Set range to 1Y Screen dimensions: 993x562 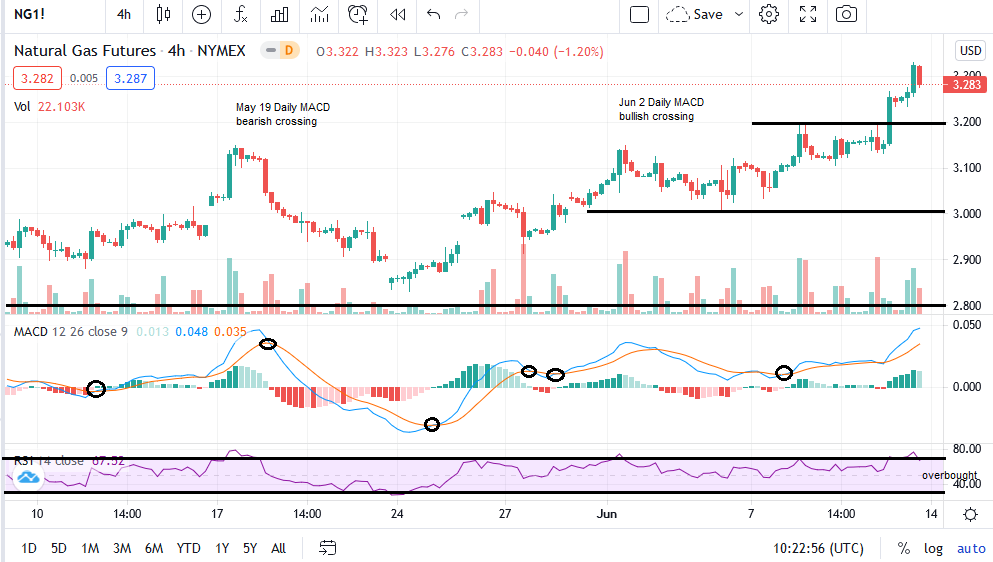(222, 548)
